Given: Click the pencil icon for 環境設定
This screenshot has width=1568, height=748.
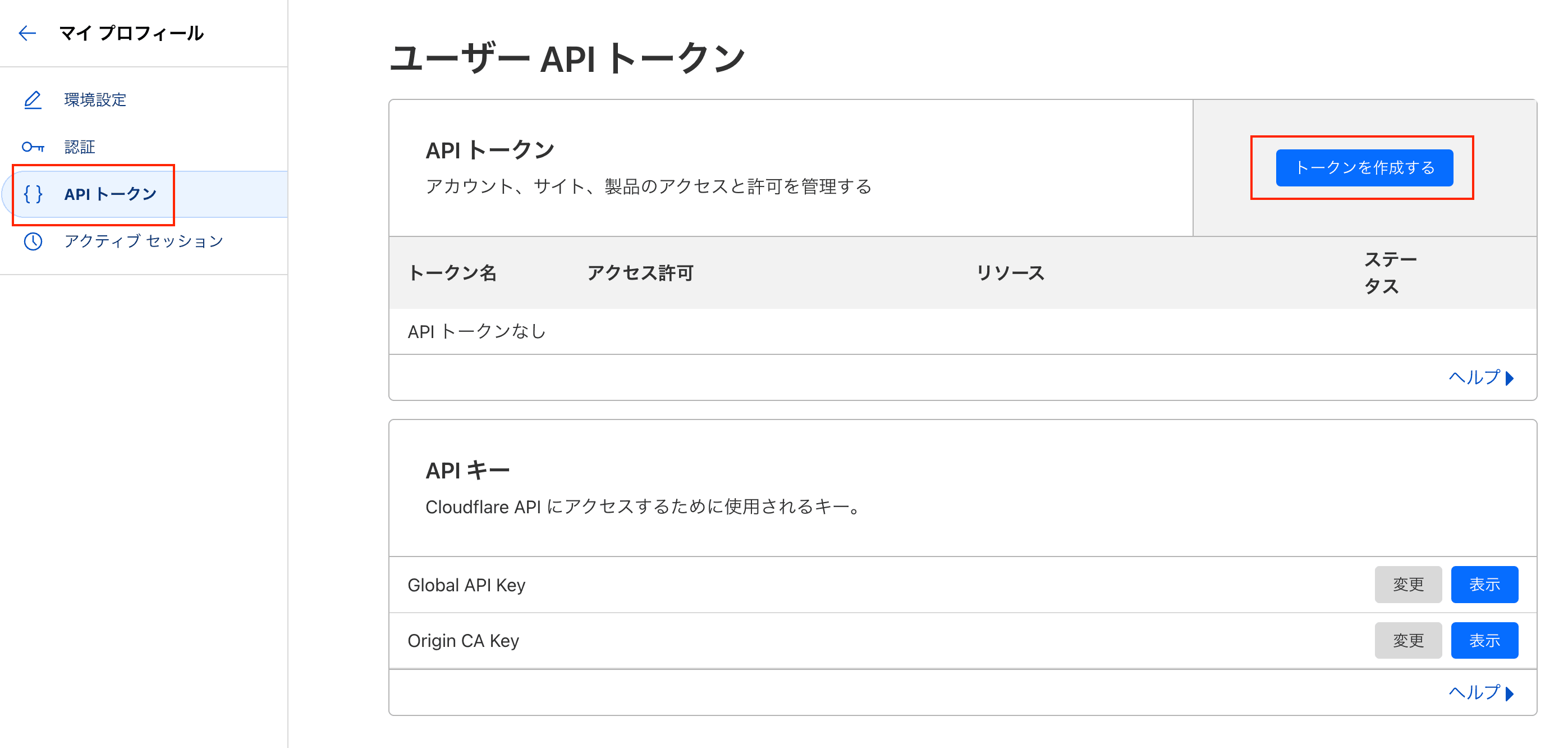Looking at the screenshot, I should [33, 100].
